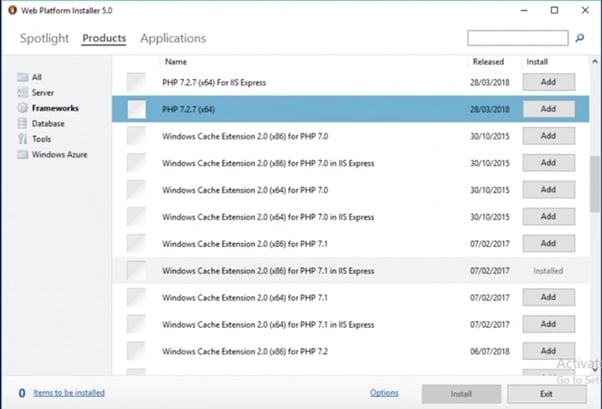Switch to the Spotlight tab

45,39
